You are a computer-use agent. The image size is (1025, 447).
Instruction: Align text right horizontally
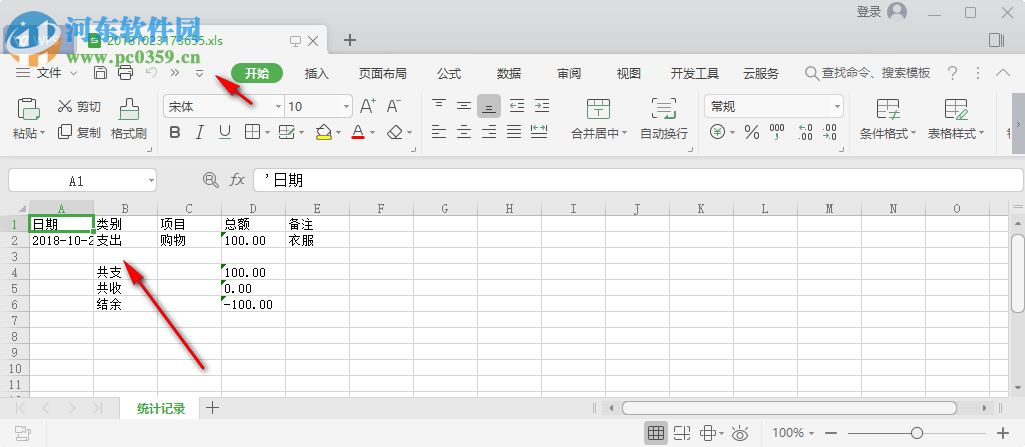point(489,133)
